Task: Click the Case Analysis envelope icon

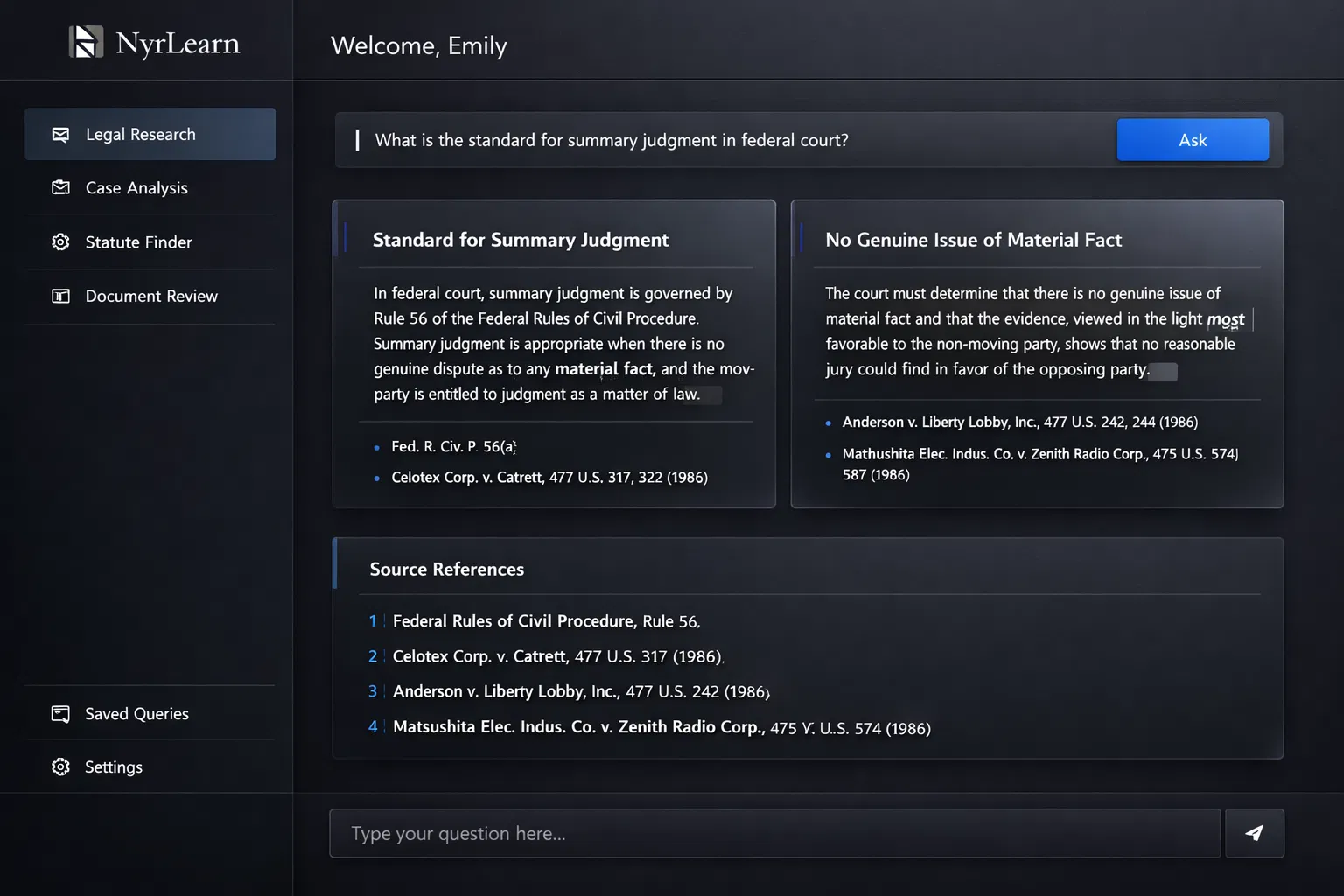Action: 60,187
